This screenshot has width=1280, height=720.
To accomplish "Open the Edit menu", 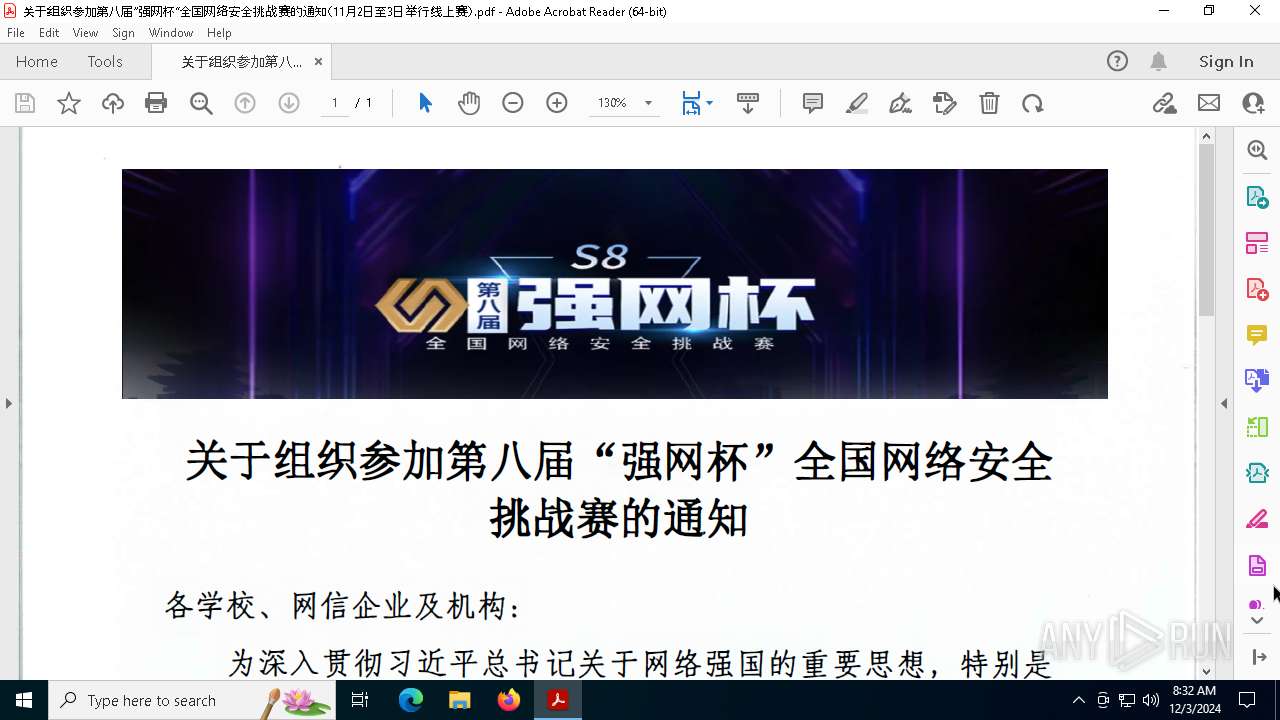I will [49, 32].
